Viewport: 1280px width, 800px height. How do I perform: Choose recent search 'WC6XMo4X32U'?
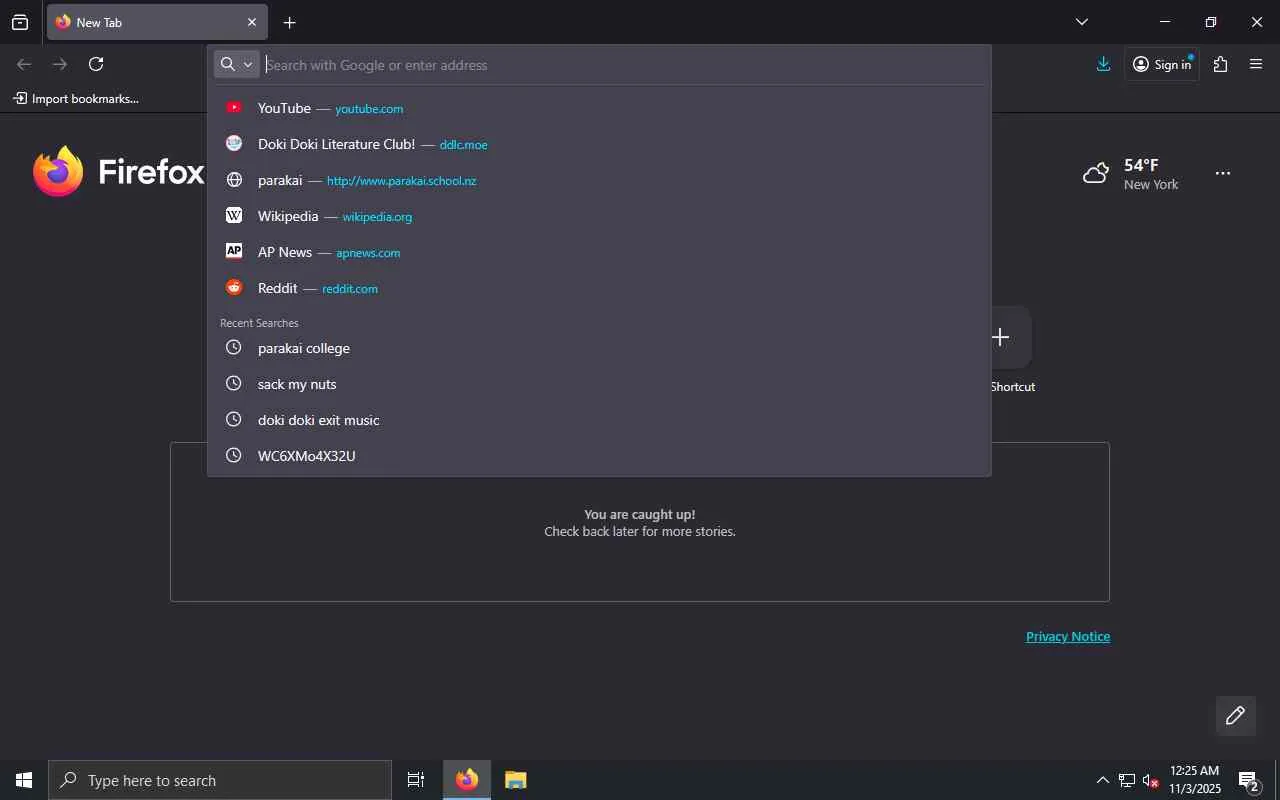[x=599, y=456]
